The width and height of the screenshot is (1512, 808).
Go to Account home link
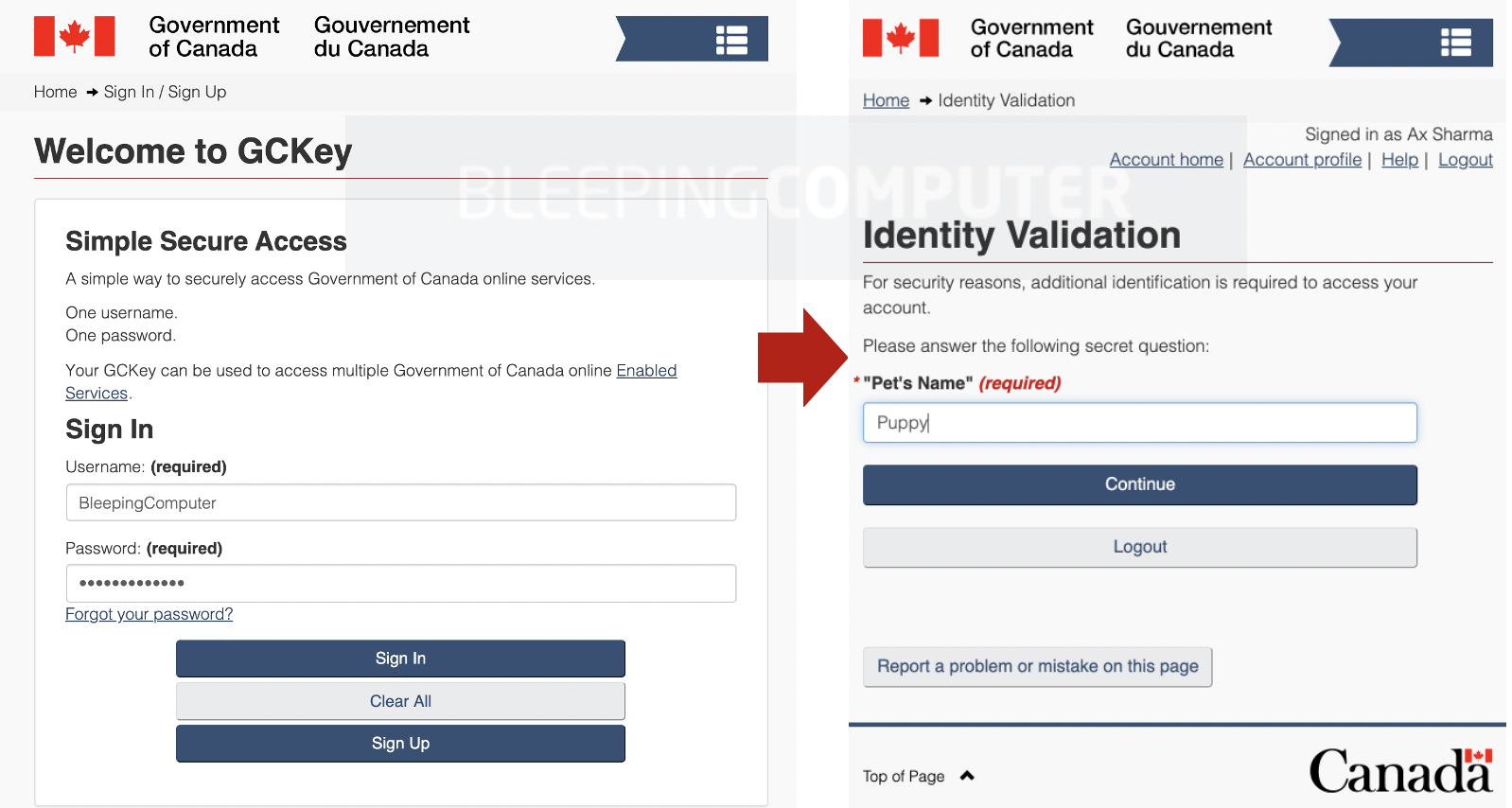(x=1167, y=160)
